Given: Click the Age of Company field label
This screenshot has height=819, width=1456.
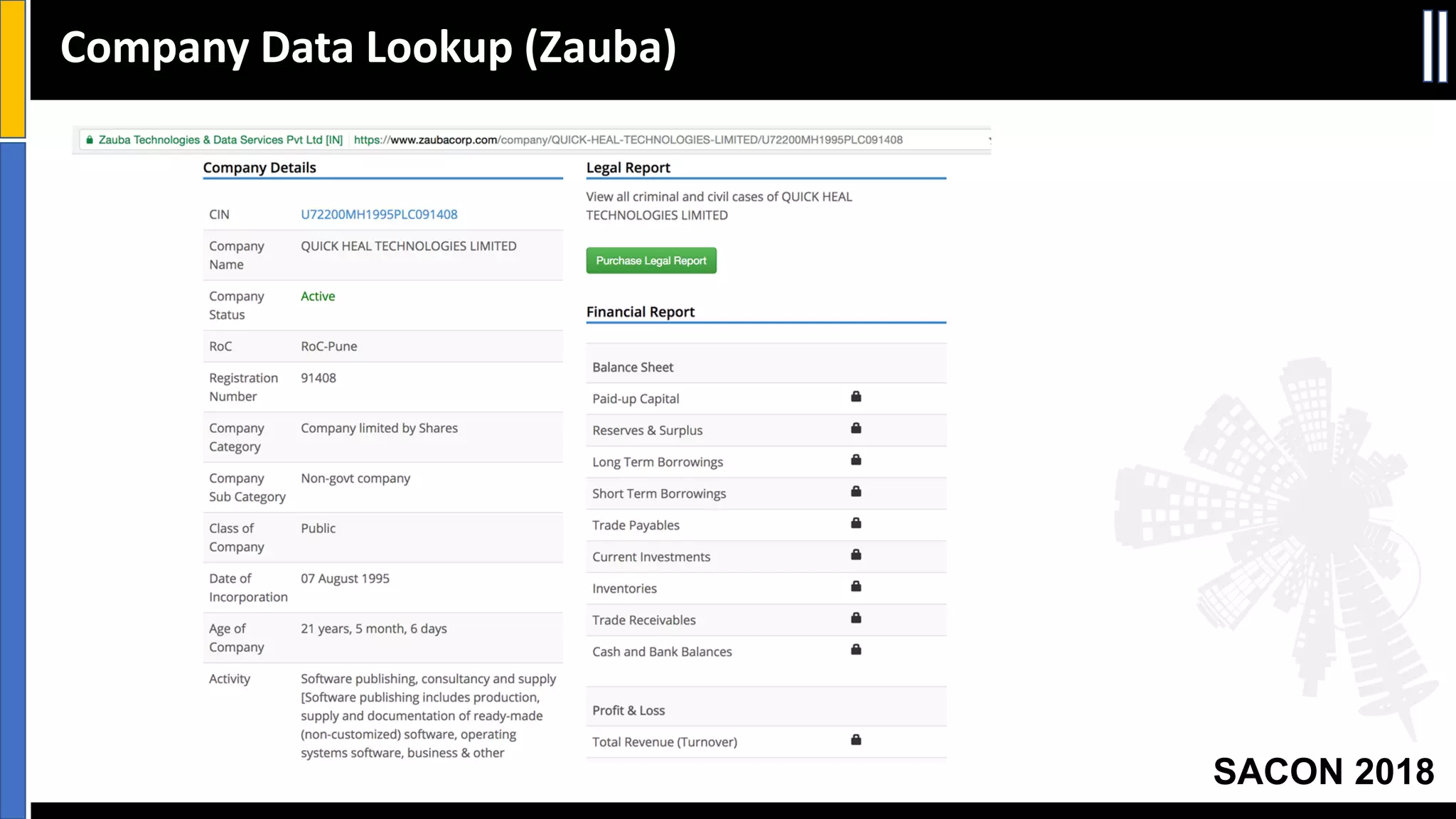Looking at the screenshot, I should point(237,638).
